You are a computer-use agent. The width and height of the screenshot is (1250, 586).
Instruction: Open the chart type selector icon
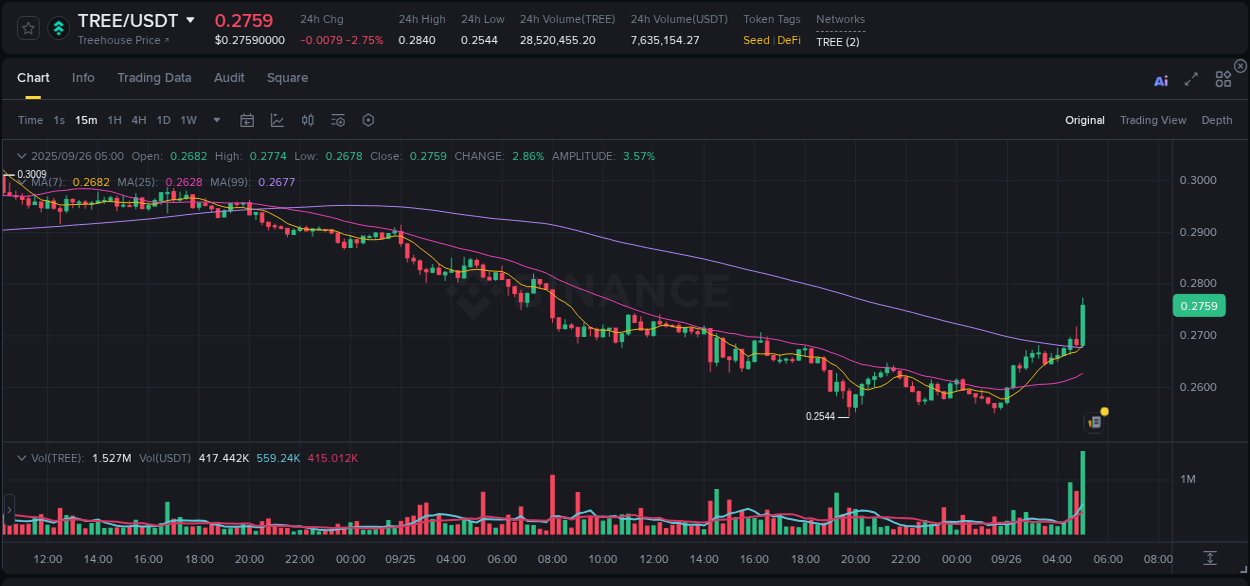(x=277, y=120)
